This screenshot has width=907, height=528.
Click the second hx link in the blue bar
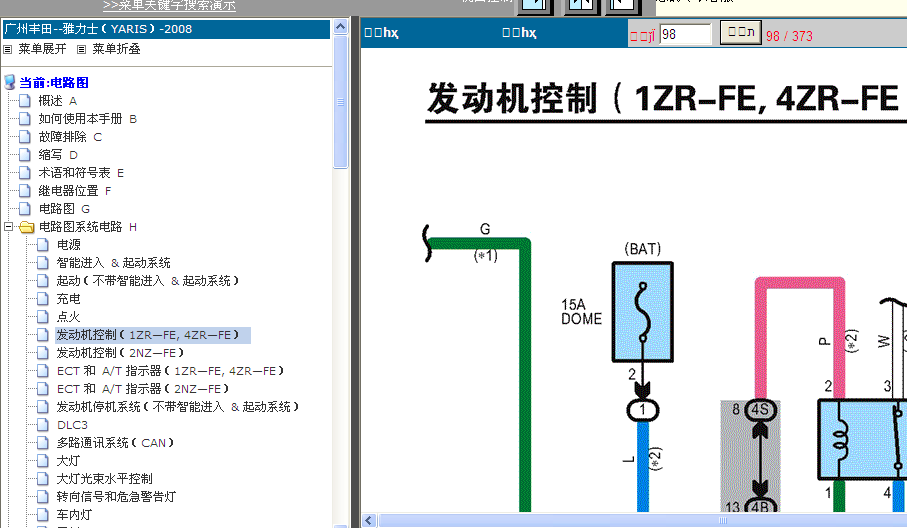tap(519, 32)
